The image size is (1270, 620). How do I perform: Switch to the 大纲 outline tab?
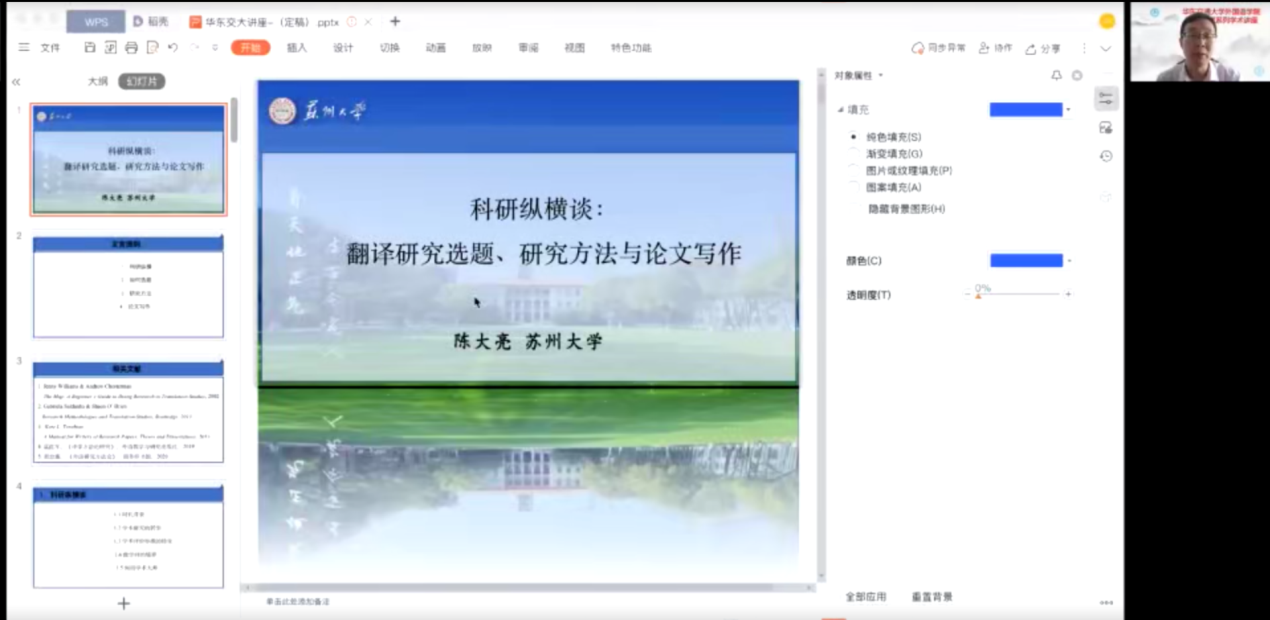click(97, 82)
